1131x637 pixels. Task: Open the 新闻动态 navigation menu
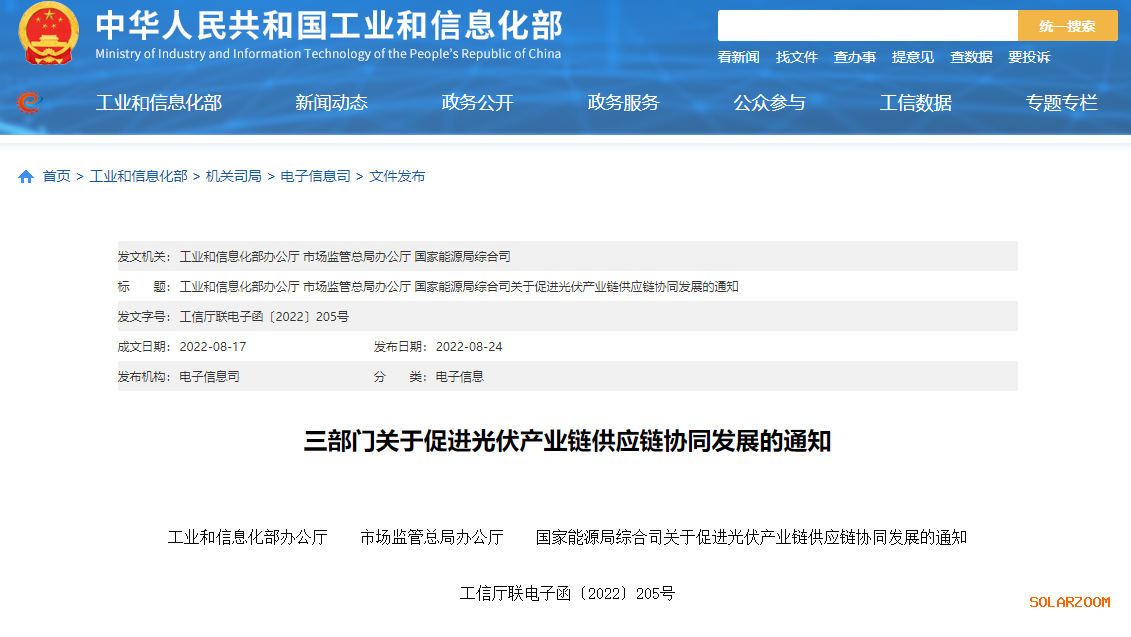[x=331, y=102]
